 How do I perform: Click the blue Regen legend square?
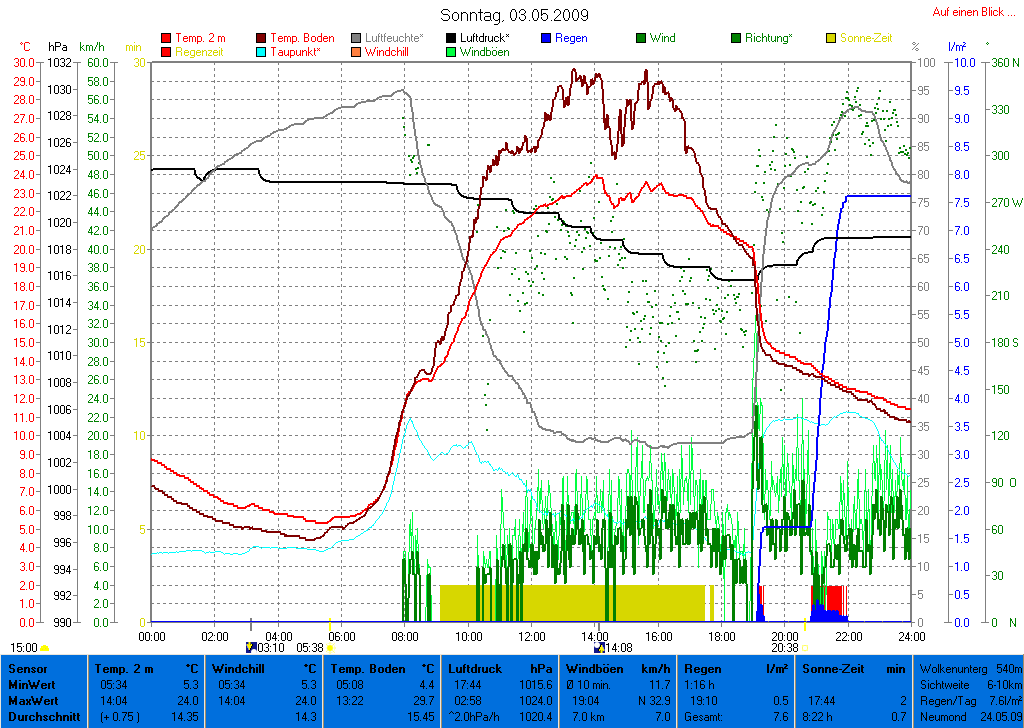545,38
